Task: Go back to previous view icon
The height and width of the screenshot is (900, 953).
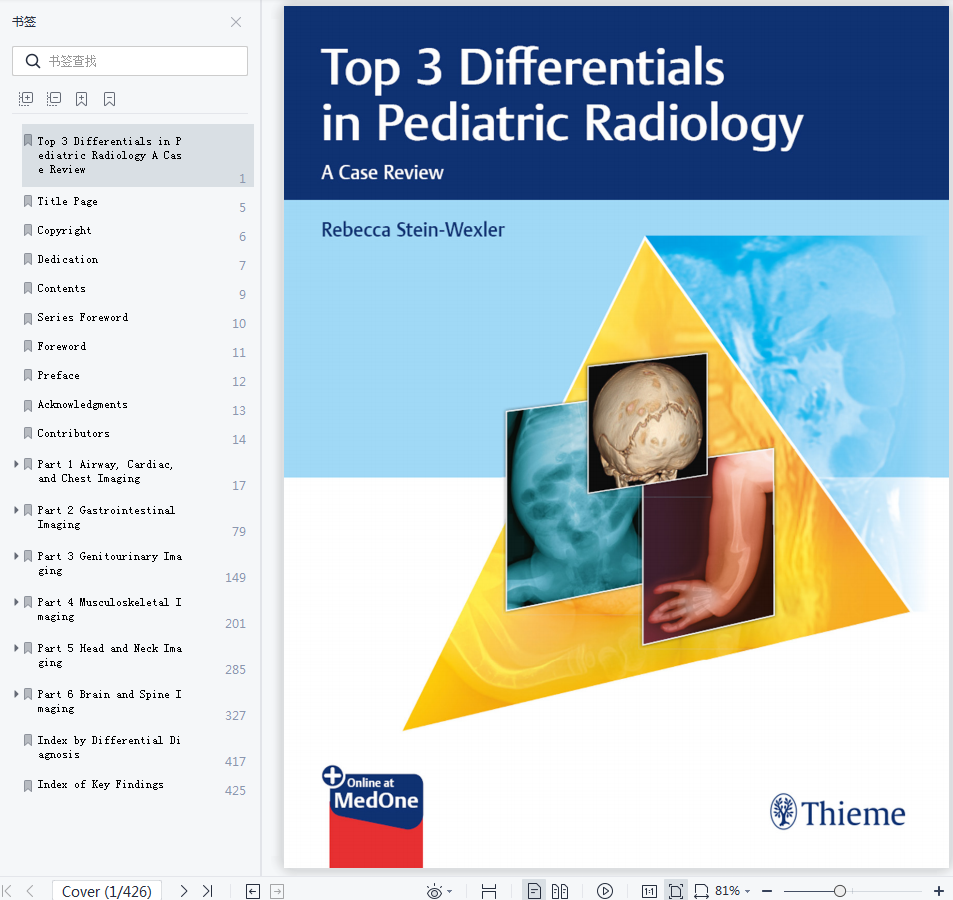Action: 253,891
